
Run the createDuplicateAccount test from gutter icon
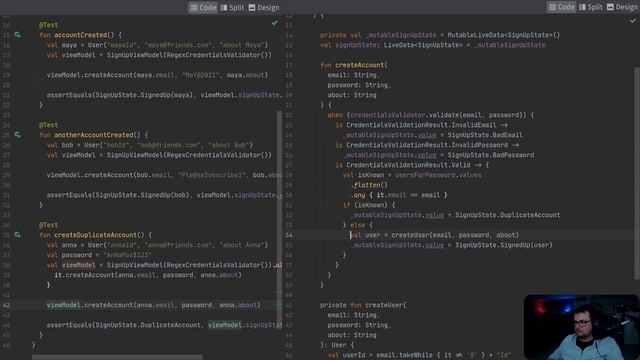[x=17, y=235]
